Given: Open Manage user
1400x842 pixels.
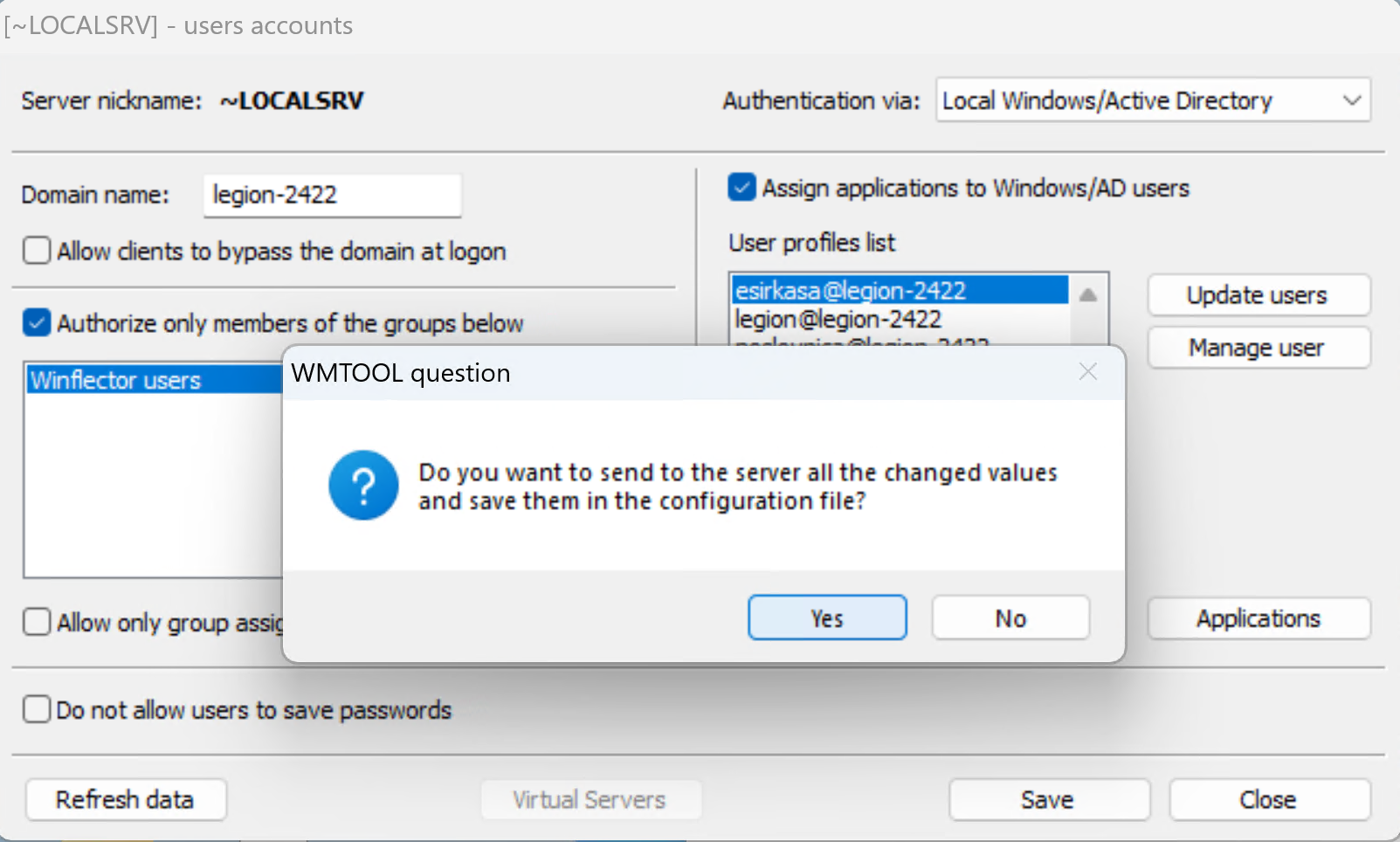Looking at the screenshot, I should pos(1258,348).
